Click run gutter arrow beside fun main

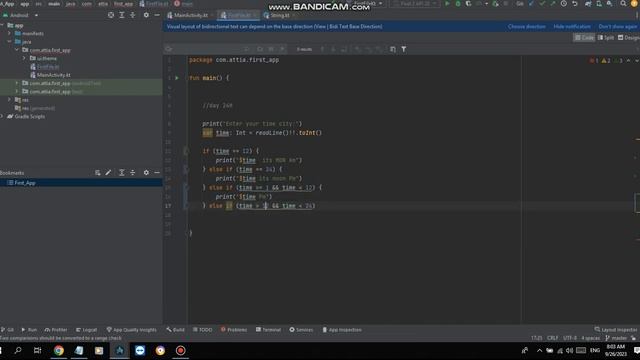[x=177, y=78]
